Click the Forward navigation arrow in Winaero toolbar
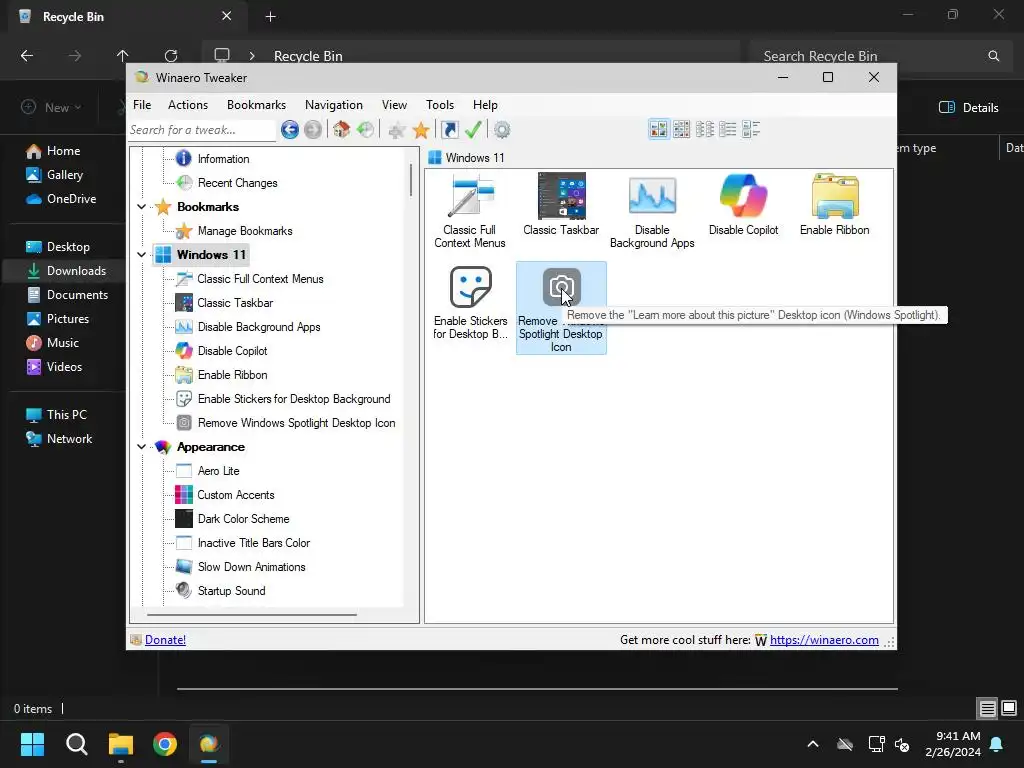1024x768 pixels. [313, 130]
